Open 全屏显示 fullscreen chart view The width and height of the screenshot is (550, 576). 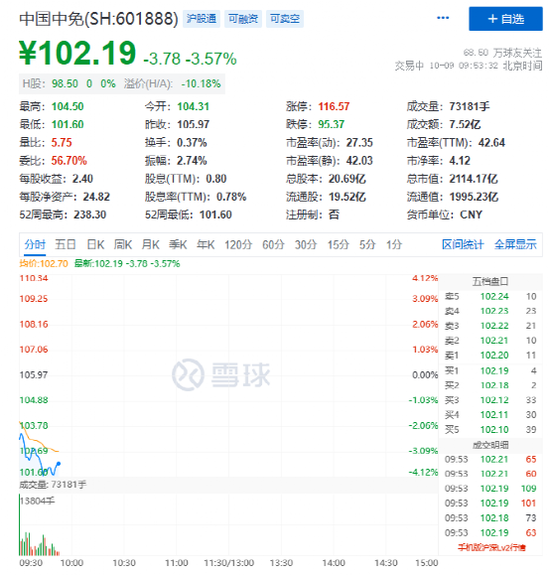click(515, 244)
